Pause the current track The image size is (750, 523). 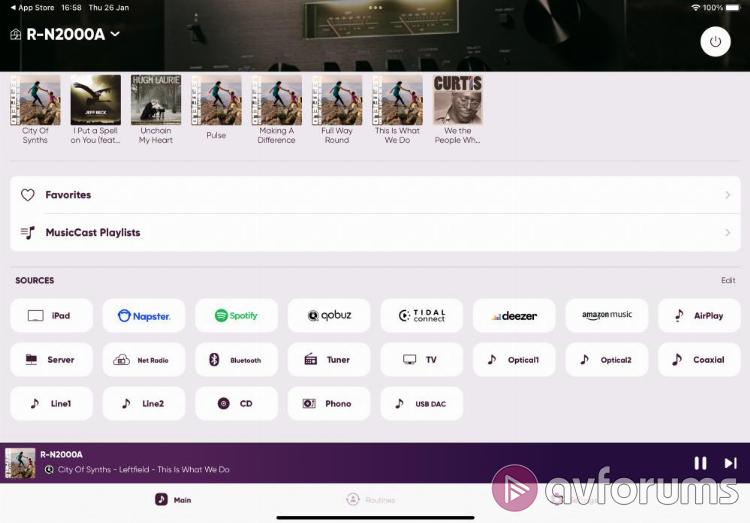pos(700,463)
